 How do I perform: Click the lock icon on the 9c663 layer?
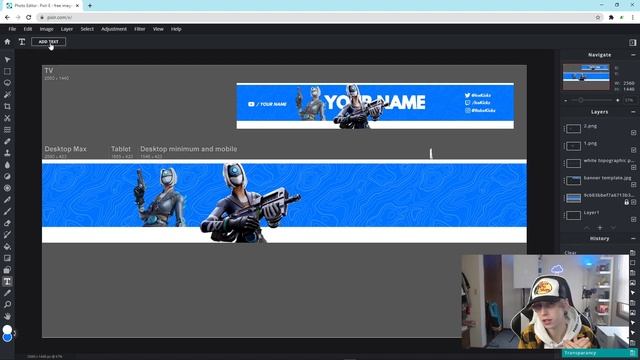(x=627, y=202)
